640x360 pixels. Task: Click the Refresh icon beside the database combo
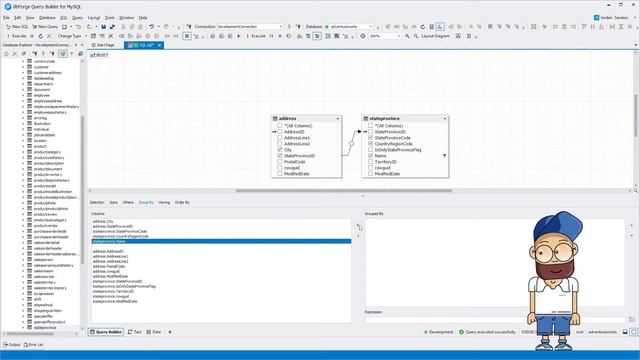click(x=422, y=27)
